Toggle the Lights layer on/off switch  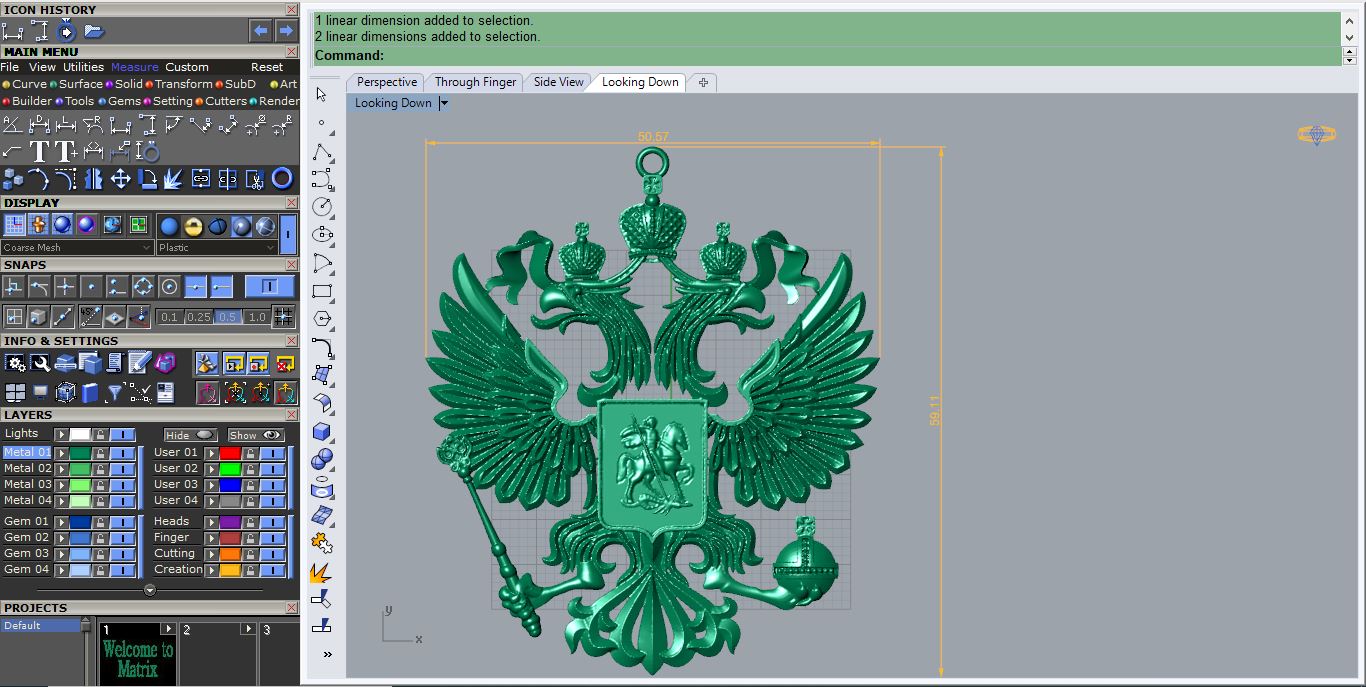point(122,435)
